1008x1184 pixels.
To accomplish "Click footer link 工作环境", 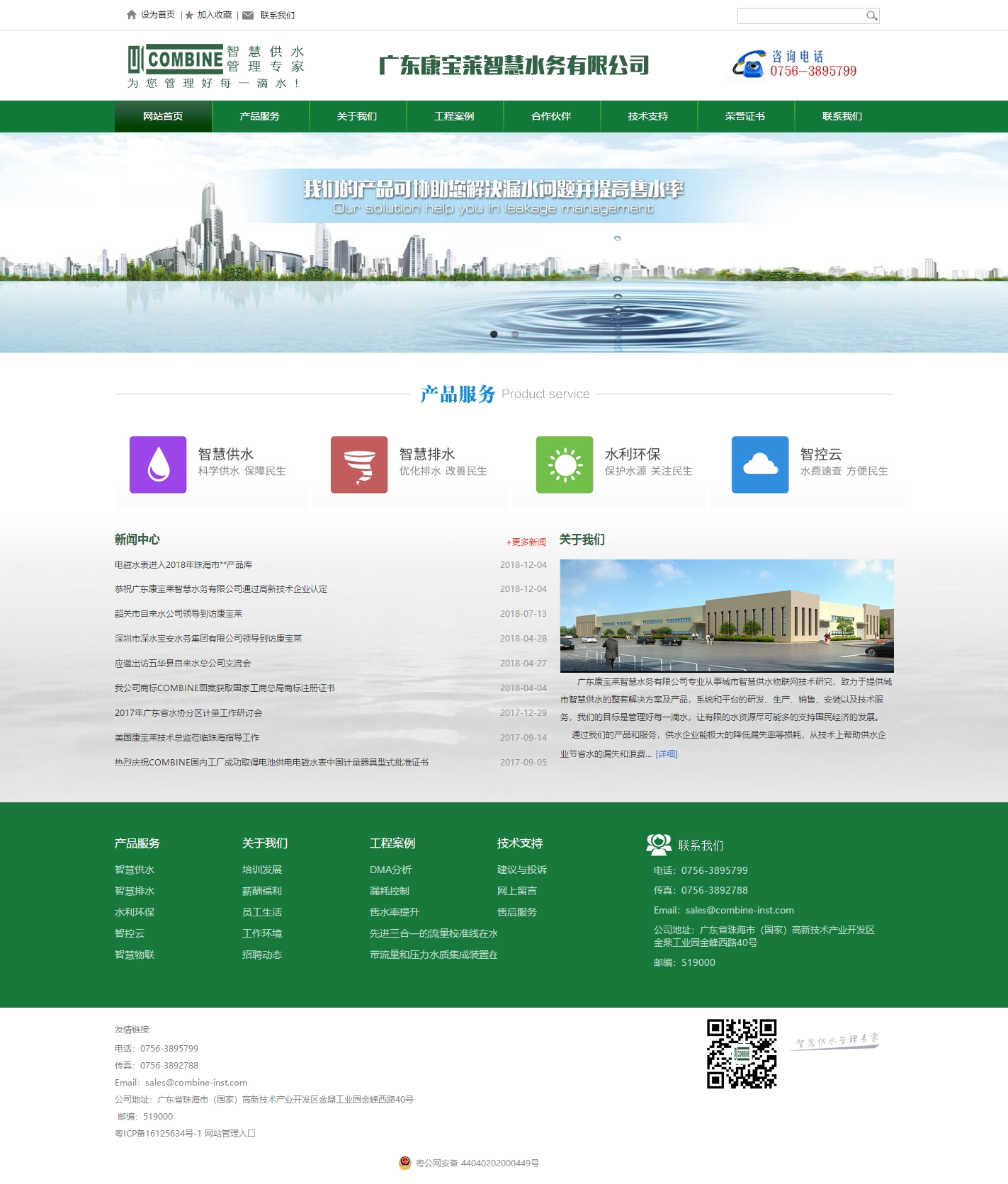I will [262, 933].
